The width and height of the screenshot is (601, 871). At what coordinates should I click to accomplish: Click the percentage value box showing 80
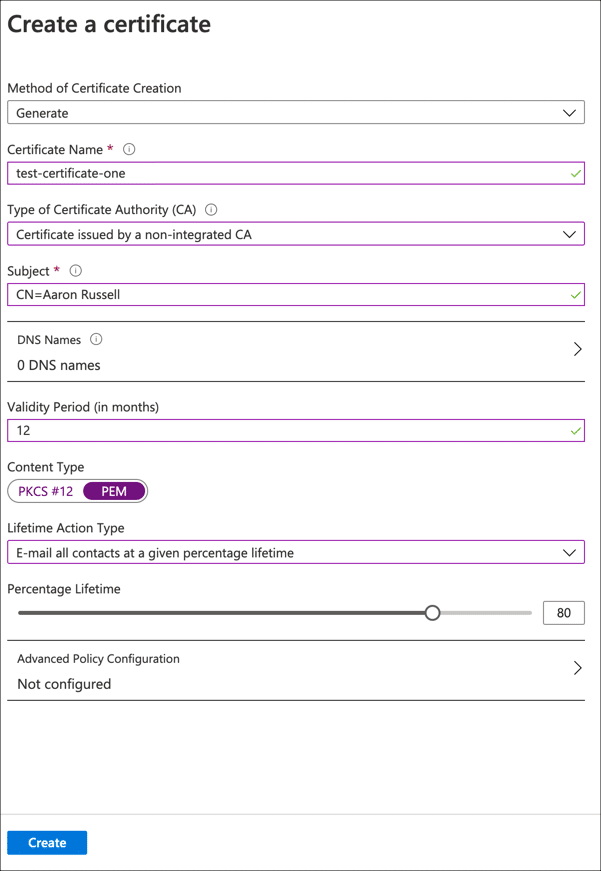(x=563, y=613)
